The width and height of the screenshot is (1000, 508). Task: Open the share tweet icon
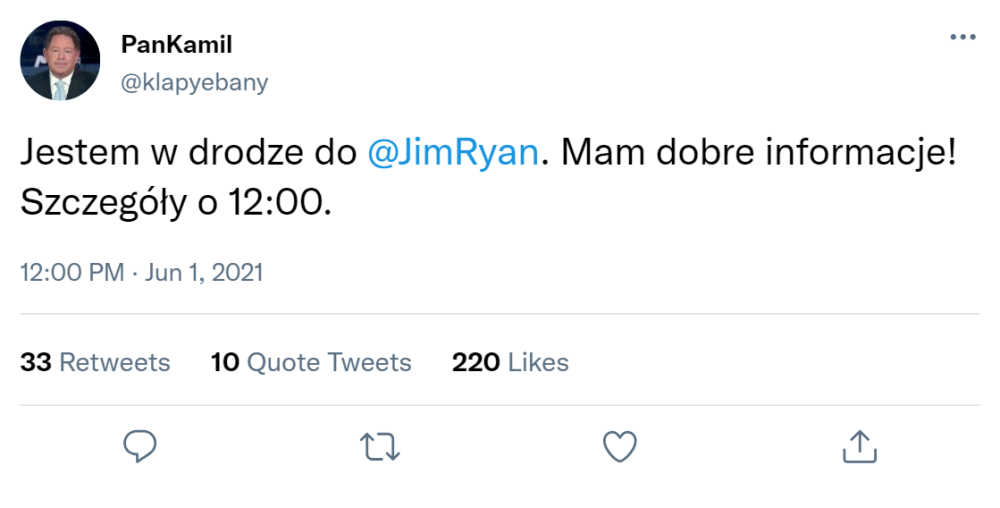coord(860,446)
